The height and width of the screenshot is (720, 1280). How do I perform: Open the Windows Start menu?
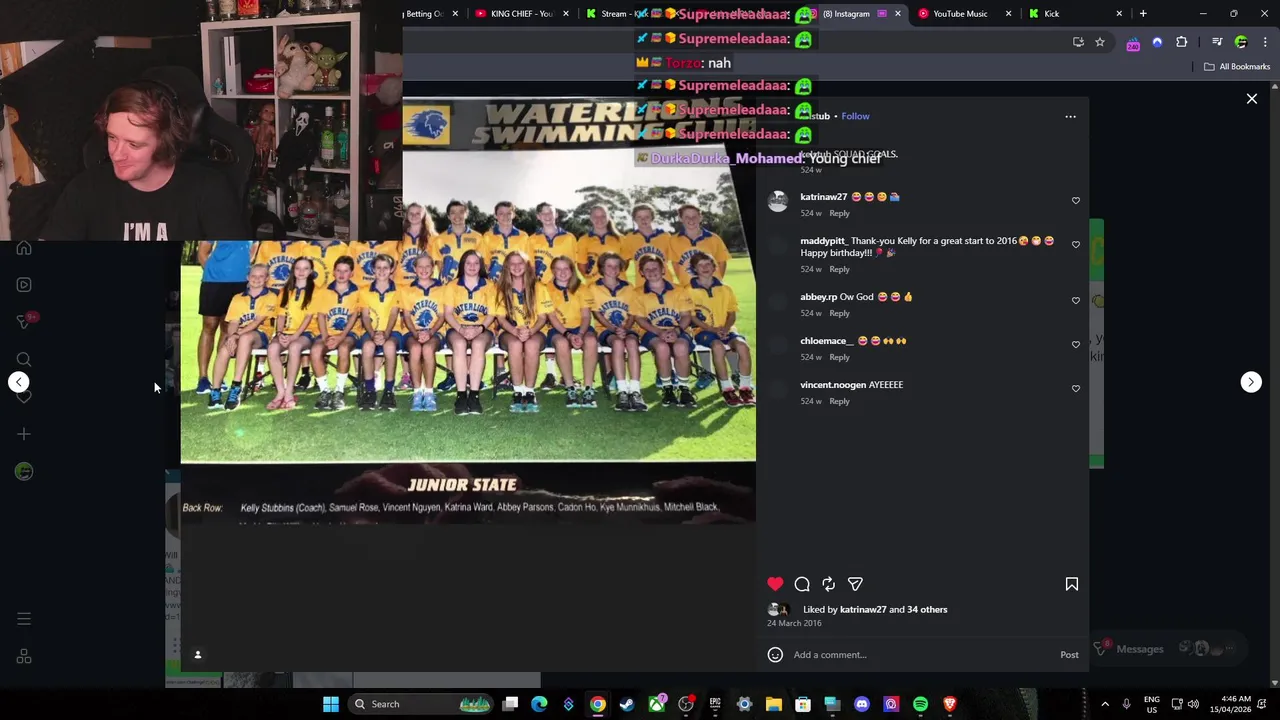(331, 704)
